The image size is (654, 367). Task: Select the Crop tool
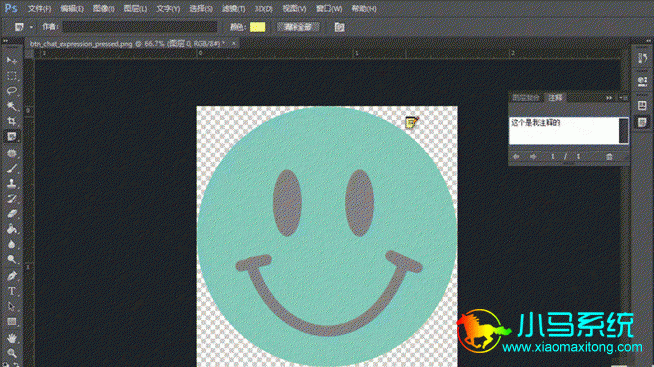(12, 121)
